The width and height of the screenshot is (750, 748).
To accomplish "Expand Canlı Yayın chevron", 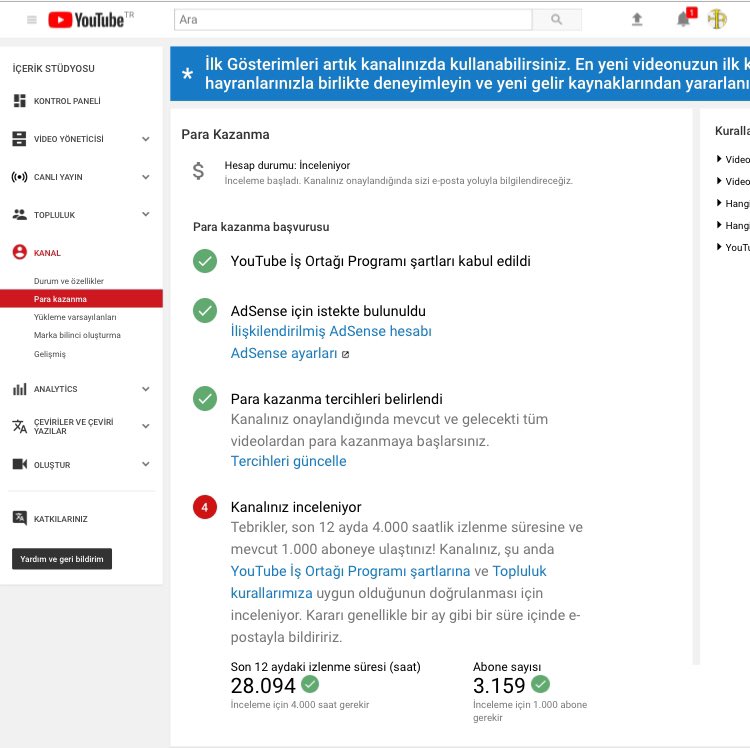I will [146, 177].
